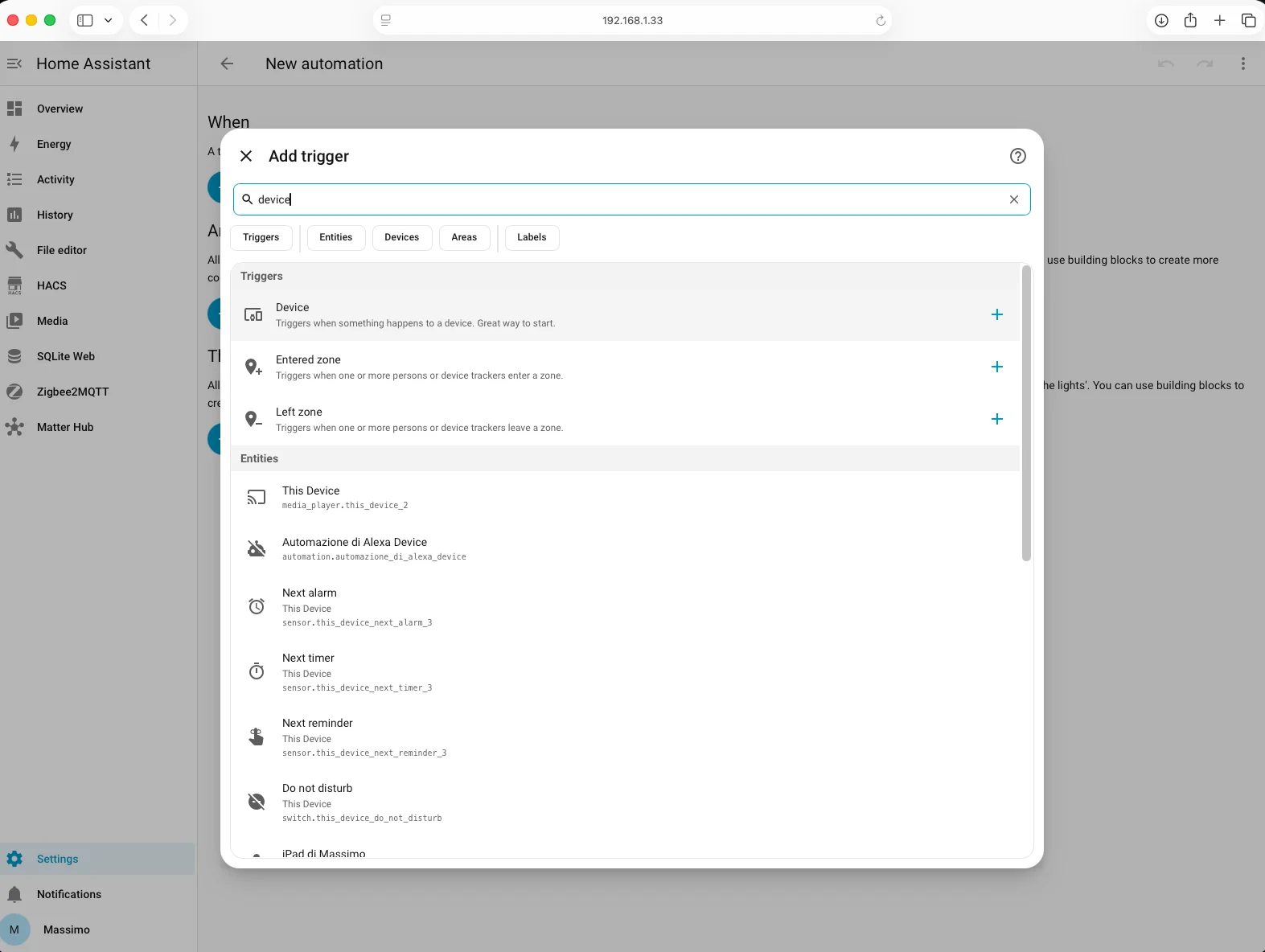Go back from New automation page

[227, 64]
